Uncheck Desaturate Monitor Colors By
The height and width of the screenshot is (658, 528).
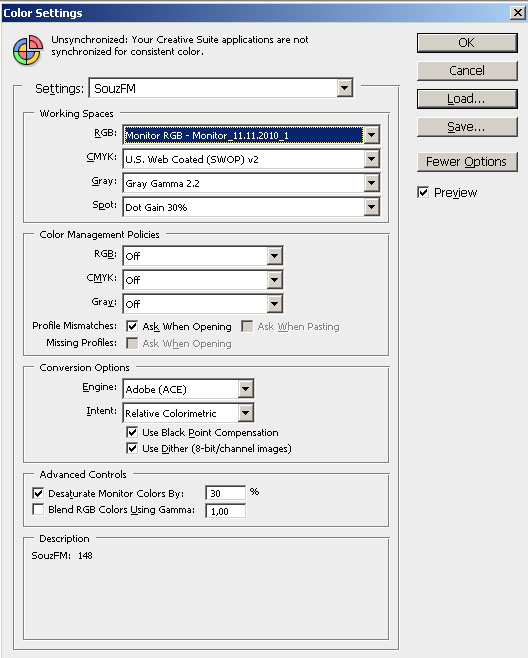38,493
